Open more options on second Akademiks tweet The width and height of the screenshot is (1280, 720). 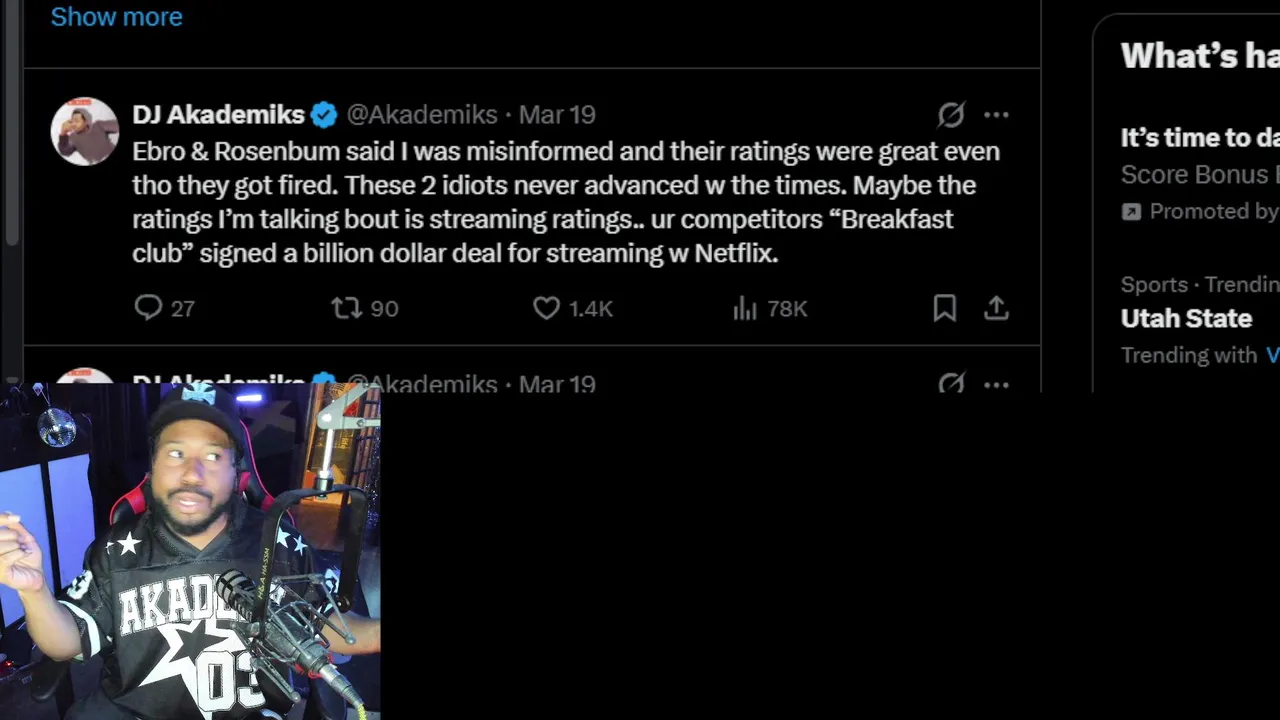996,384
